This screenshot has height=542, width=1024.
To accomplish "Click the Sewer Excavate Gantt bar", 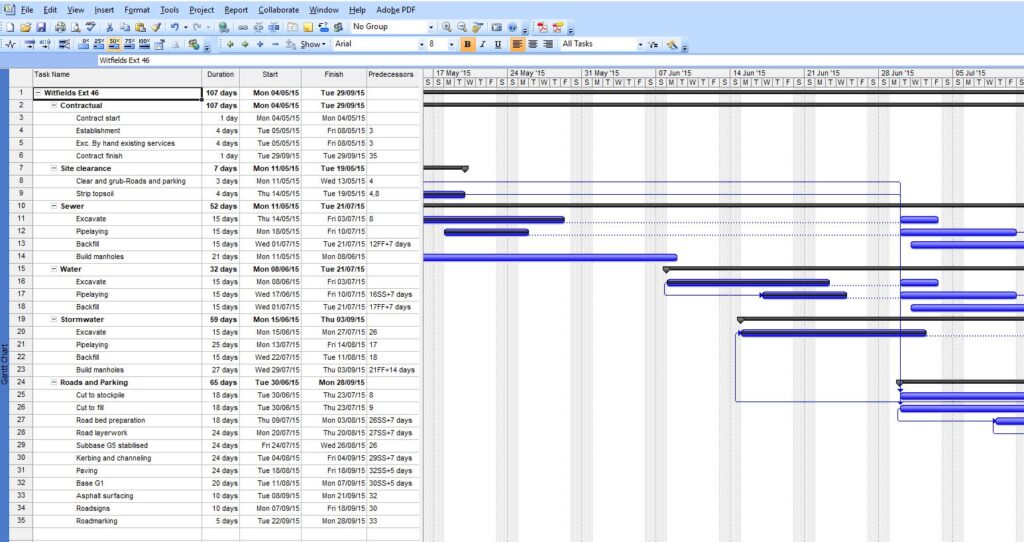I will [x=493, y=219].
